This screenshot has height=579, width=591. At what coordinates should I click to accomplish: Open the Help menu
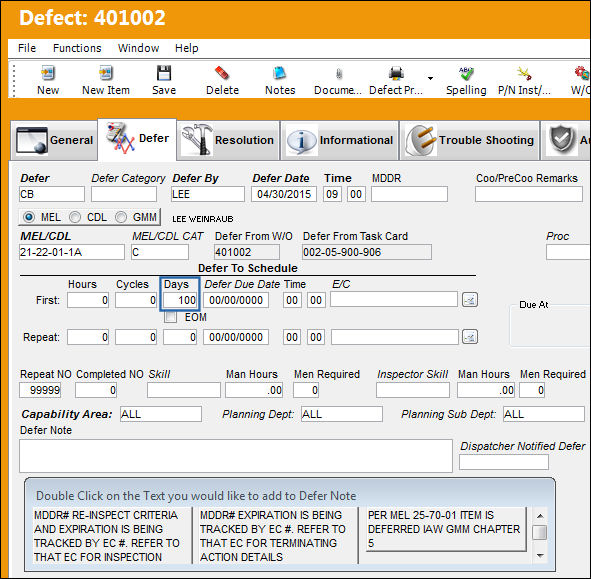point(187,48)
